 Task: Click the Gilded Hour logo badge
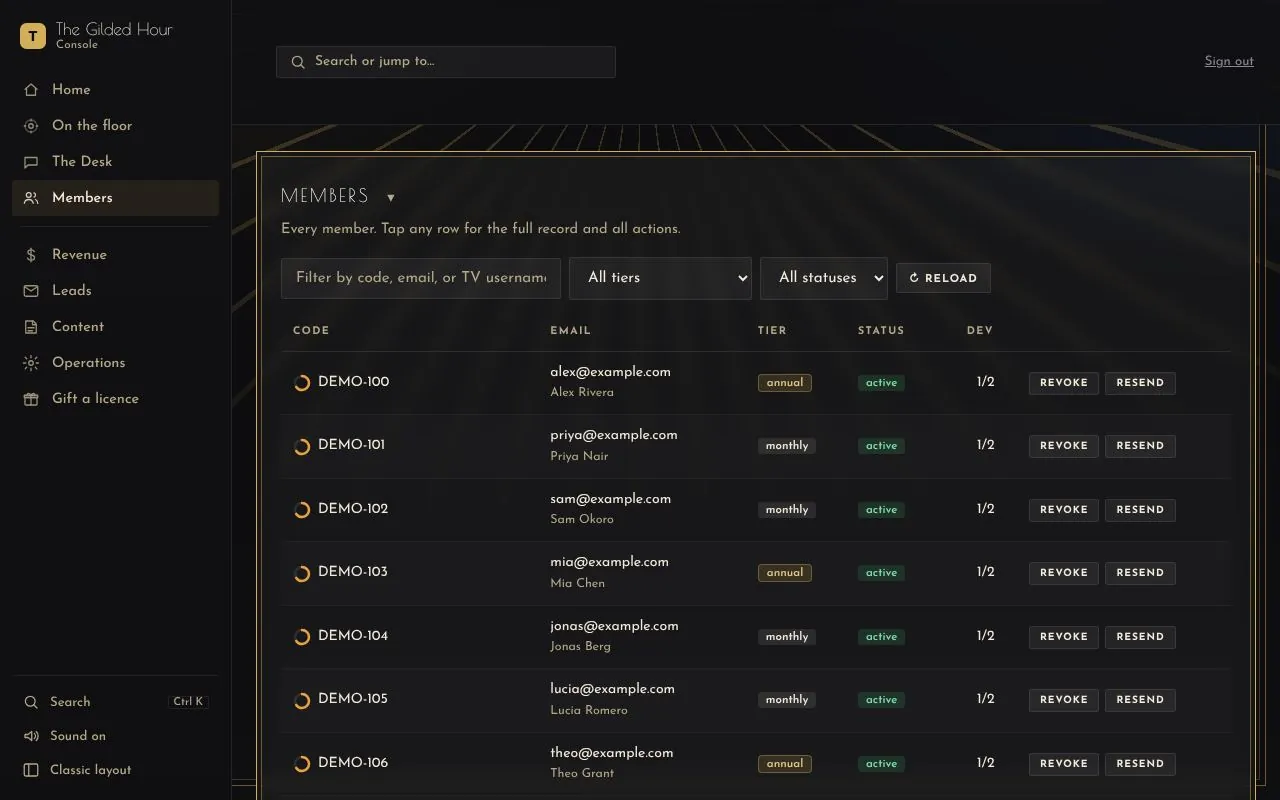click(x=33, y=36)
